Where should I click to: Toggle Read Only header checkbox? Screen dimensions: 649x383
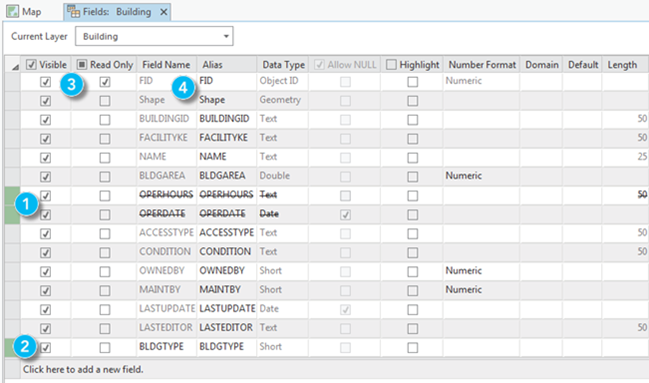(x=82, y=65)
